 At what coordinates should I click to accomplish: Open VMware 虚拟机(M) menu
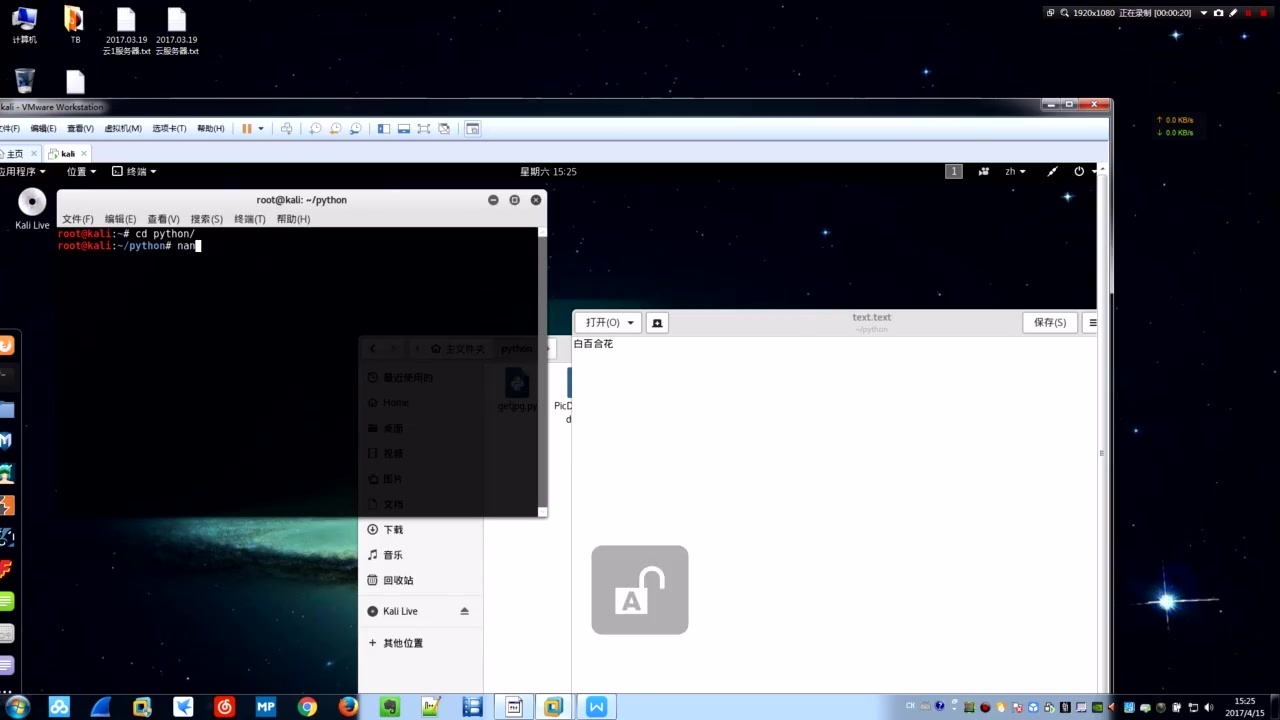[x=123, y=128]
